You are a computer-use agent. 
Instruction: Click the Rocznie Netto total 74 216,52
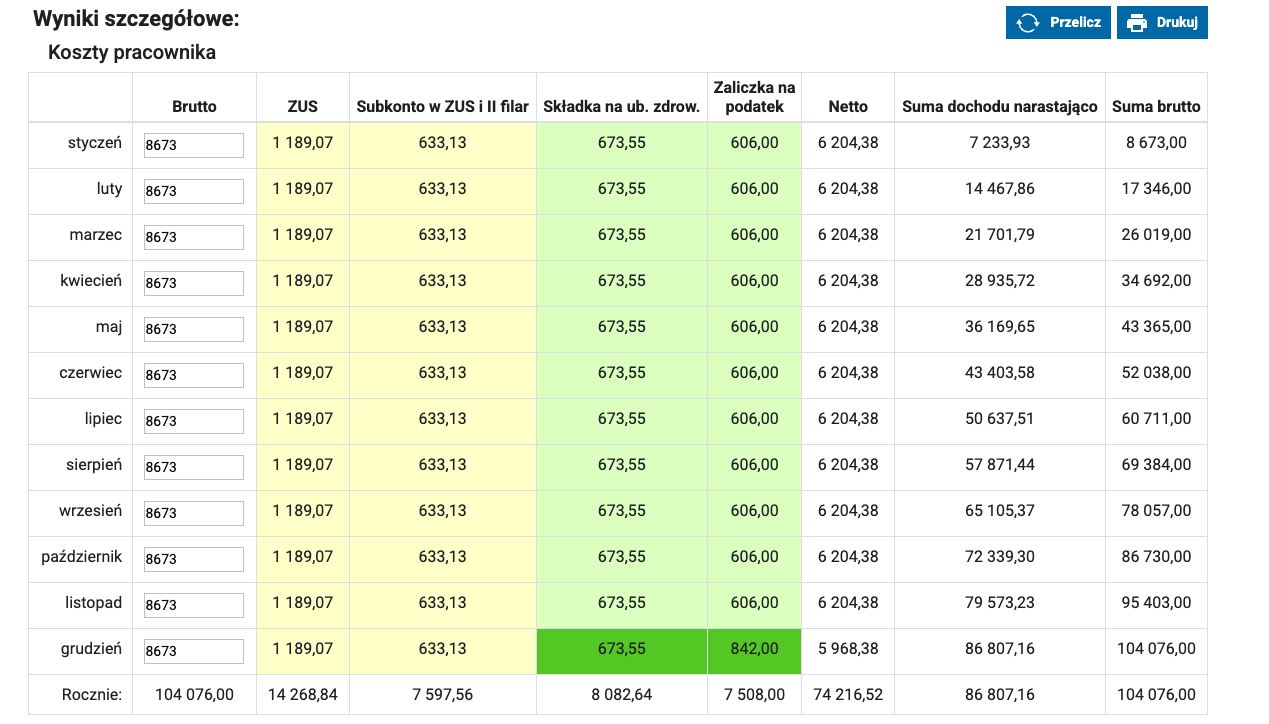point(847,694)
